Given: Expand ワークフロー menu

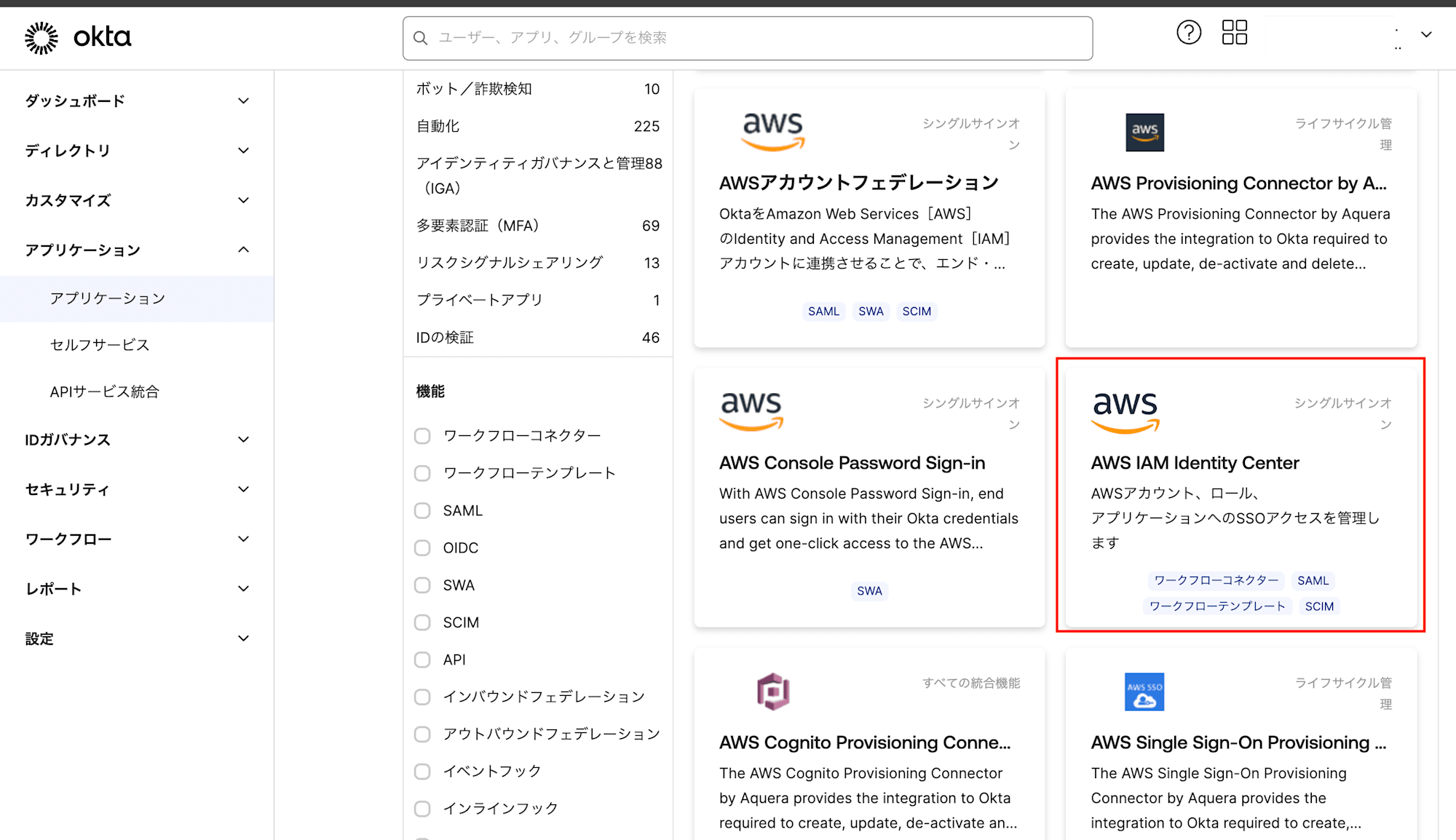Looking at the screenshot, I should pos(137,539).
